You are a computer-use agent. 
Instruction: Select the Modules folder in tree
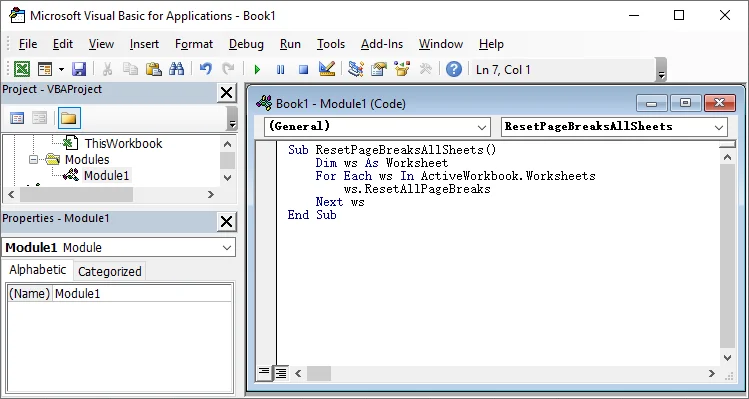coord(87,160)
